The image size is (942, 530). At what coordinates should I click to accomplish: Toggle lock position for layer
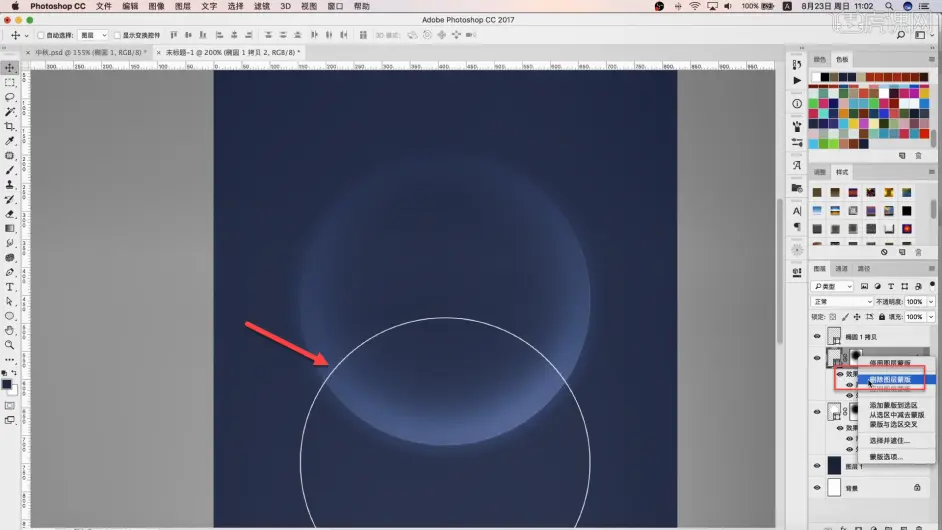coord(857,317)
